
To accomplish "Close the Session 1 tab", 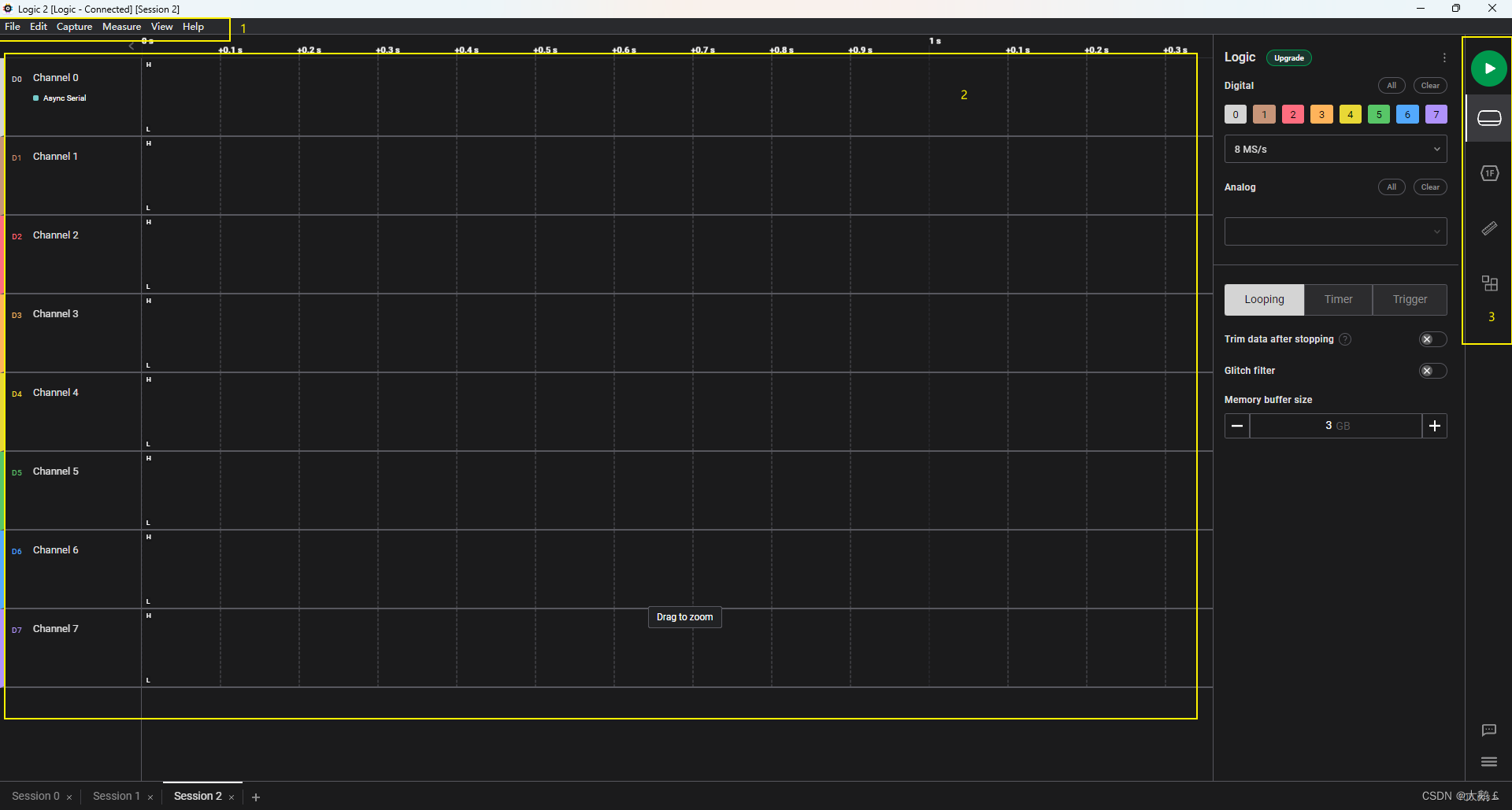I will tap(150, 797).
